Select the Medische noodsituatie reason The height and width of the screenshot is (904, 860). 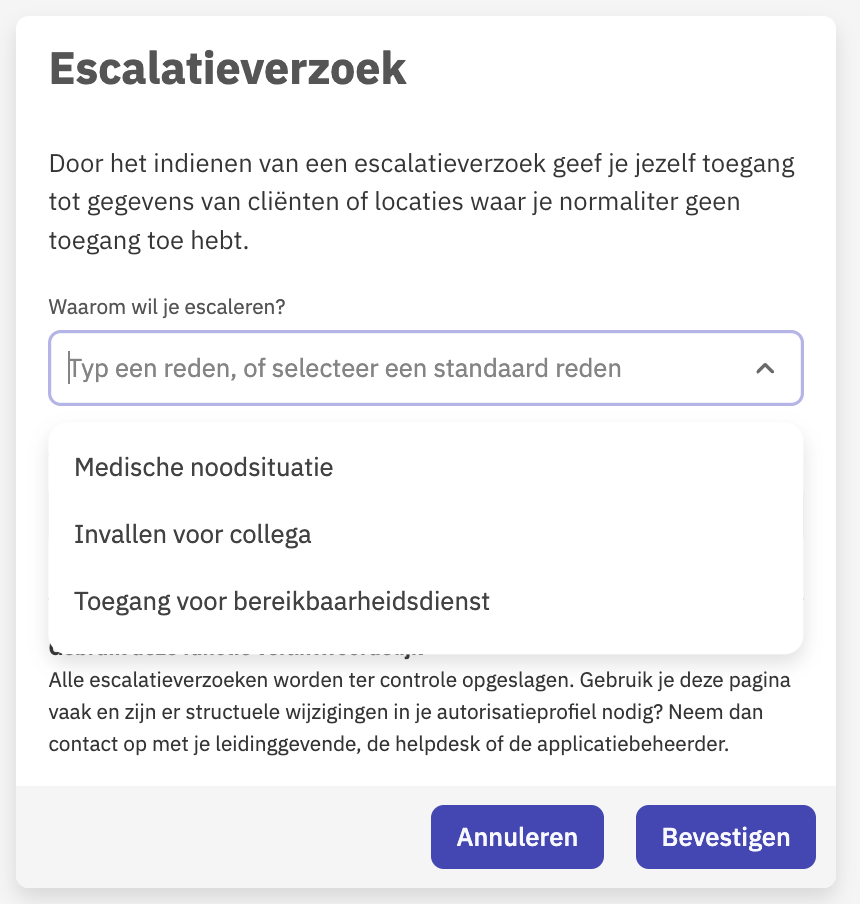204,467
